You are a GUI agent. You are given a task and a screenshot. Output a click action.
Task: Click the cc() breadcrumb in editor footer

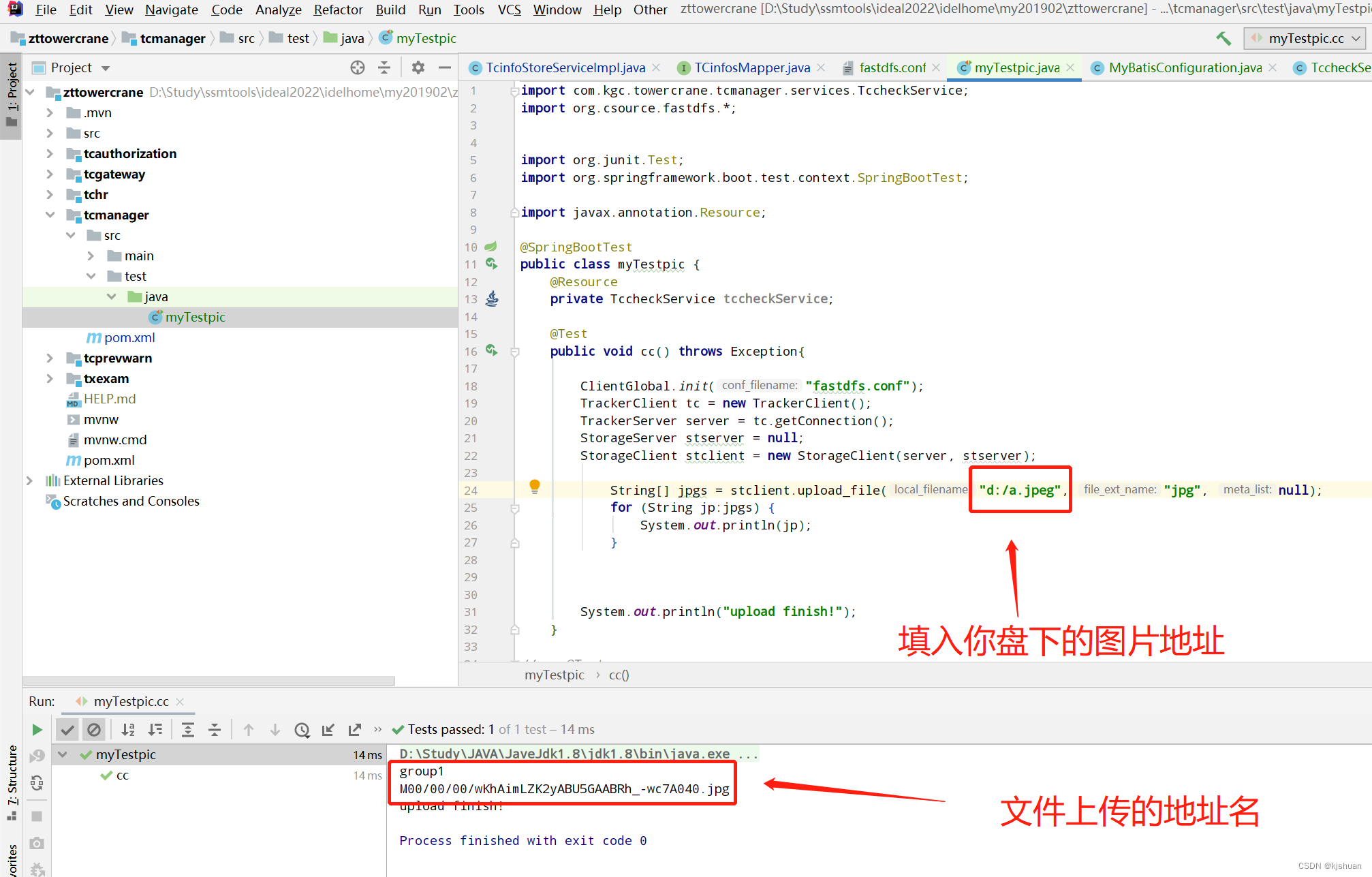(x=619, y=675)
